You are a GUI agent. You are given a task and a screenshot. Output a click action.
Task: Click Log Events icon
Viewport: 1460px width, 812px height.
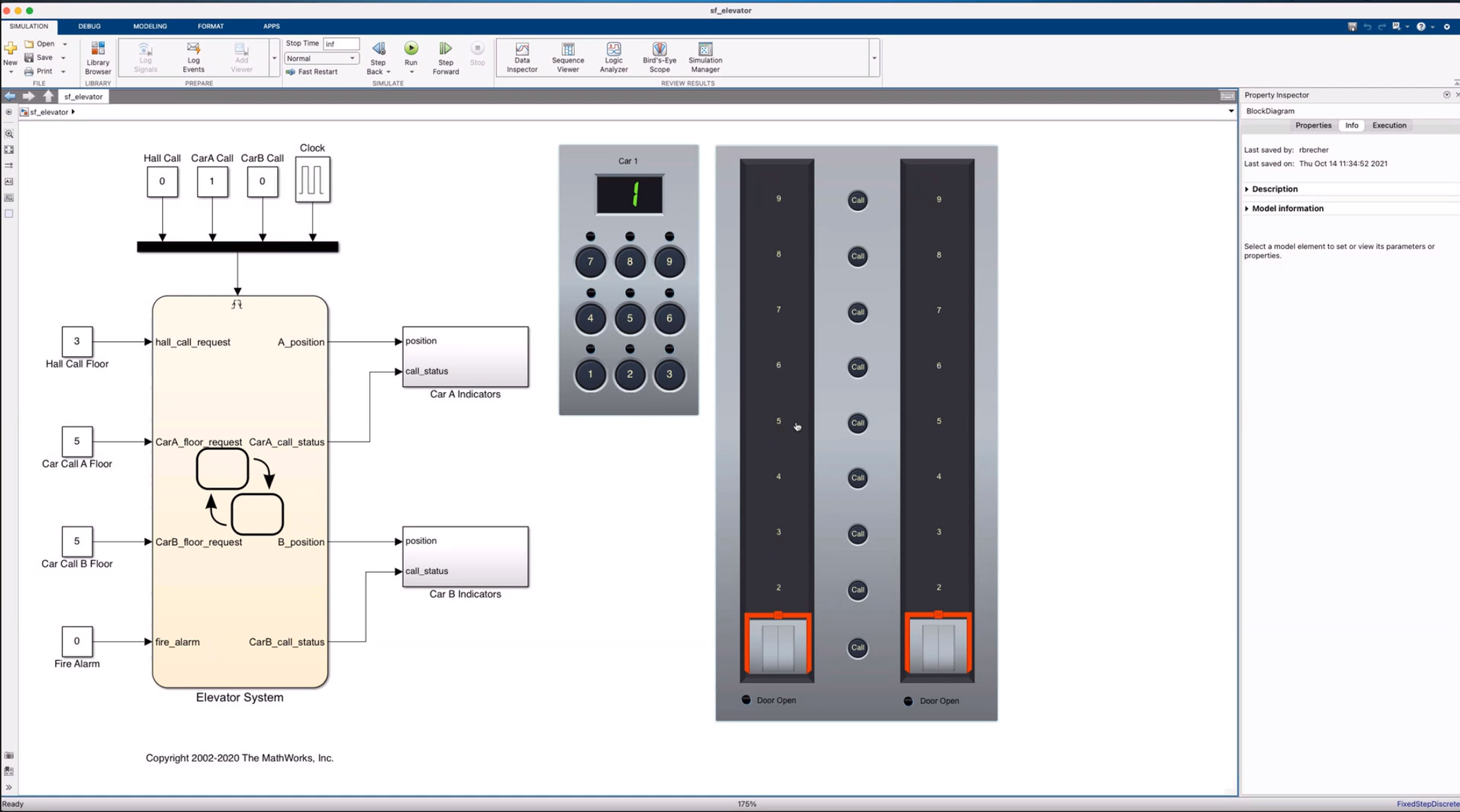coord(193,57)
